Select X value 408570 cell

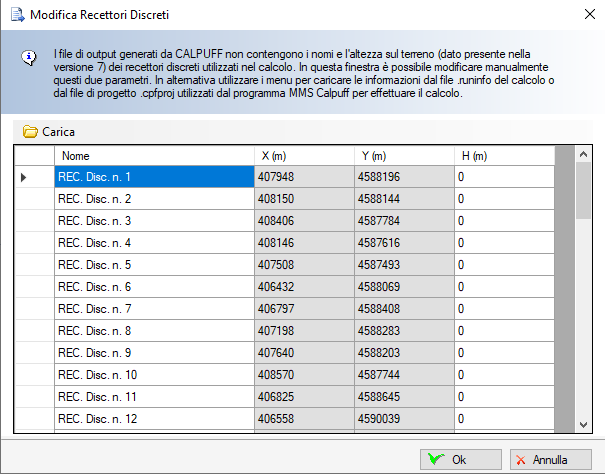click(x=304, y=375)
